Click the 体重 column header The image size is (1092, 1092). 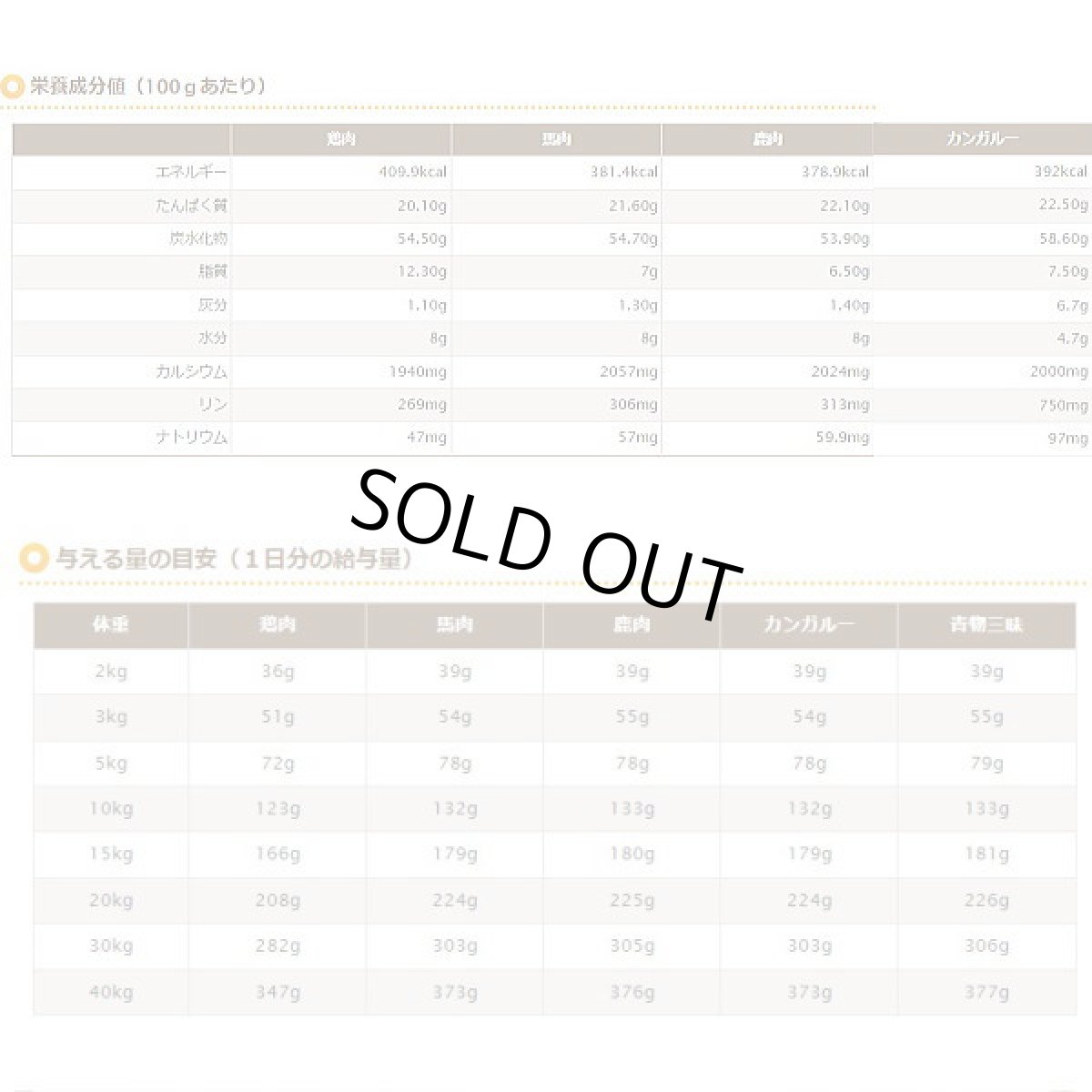click(110, 625)
